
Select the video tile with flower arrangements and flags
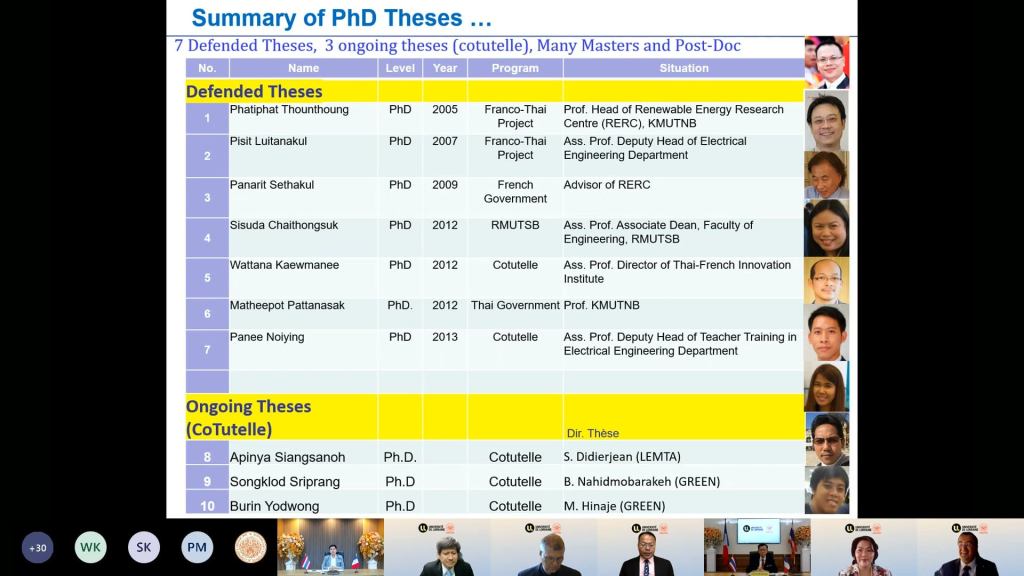tap(330, 547)
